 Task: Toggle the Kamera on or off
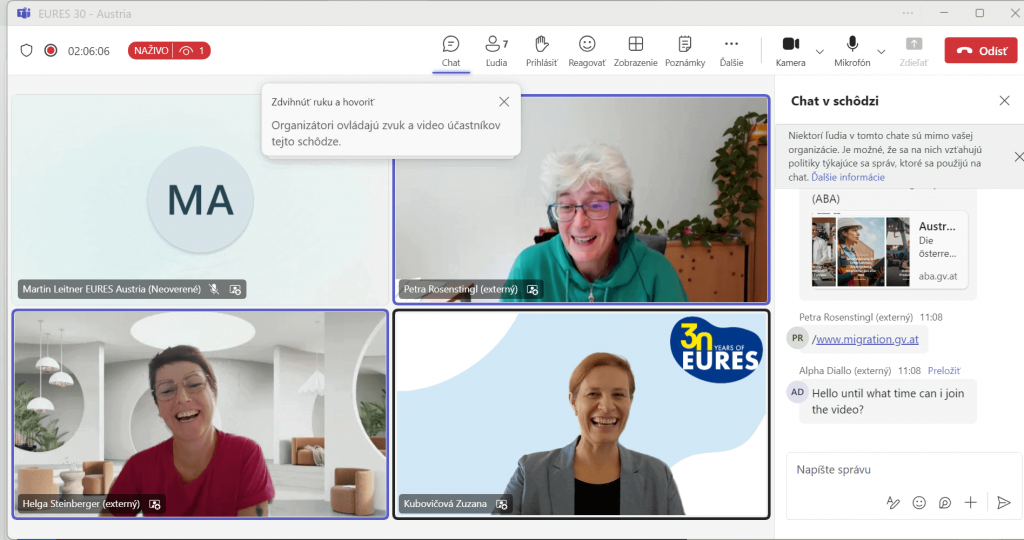tap(790, 50)
